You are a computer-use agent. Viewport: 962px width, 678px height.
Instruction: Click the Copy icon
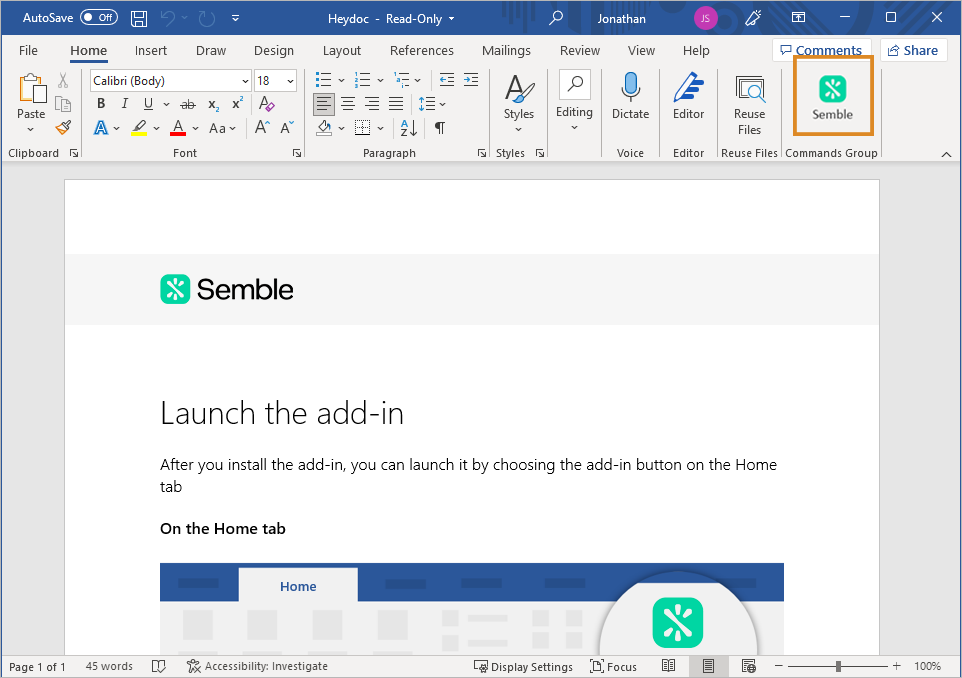click(63, 104)
